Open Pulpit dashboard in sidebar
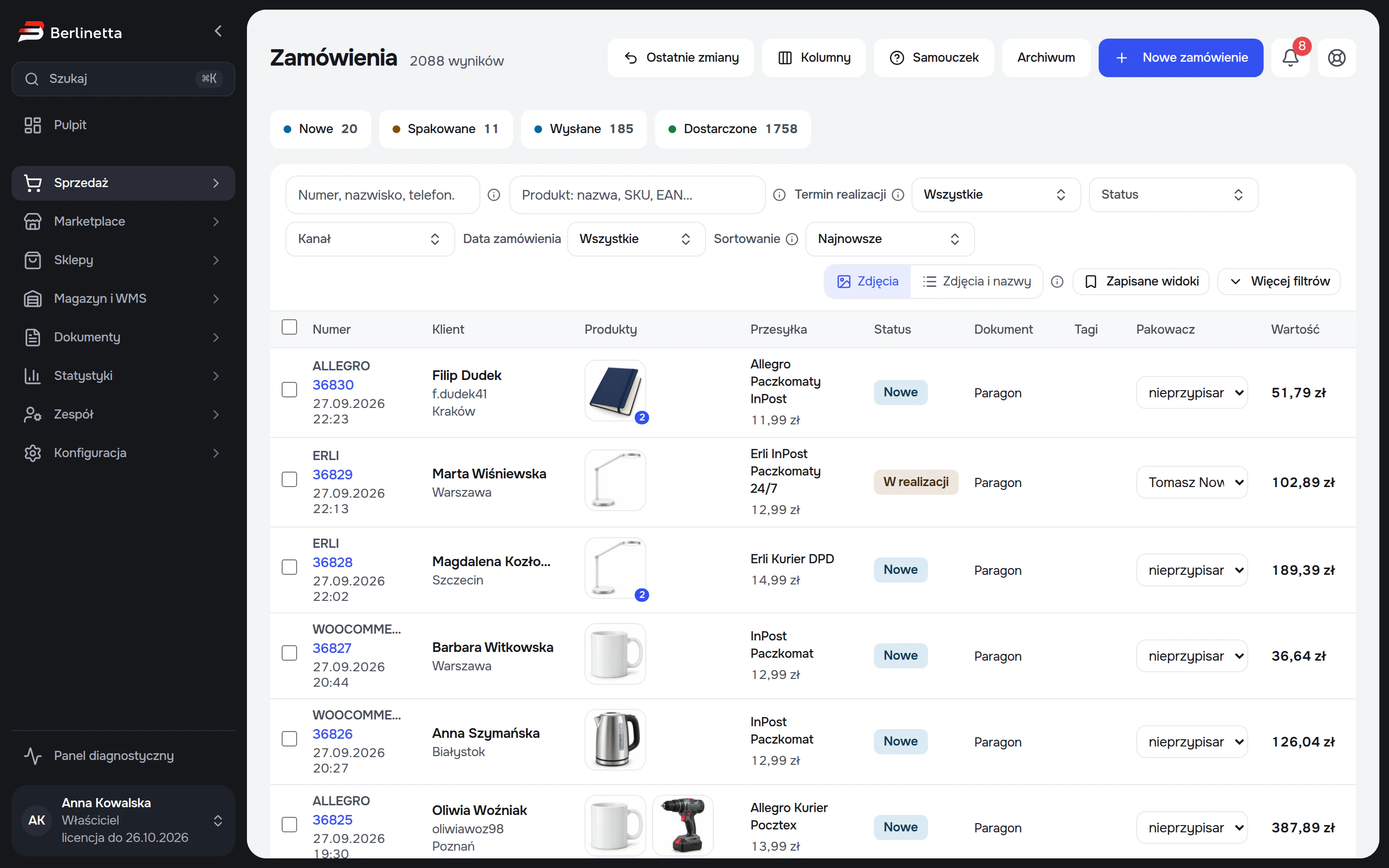Viewport: 1389px width, 868px height. coord(123,125)
